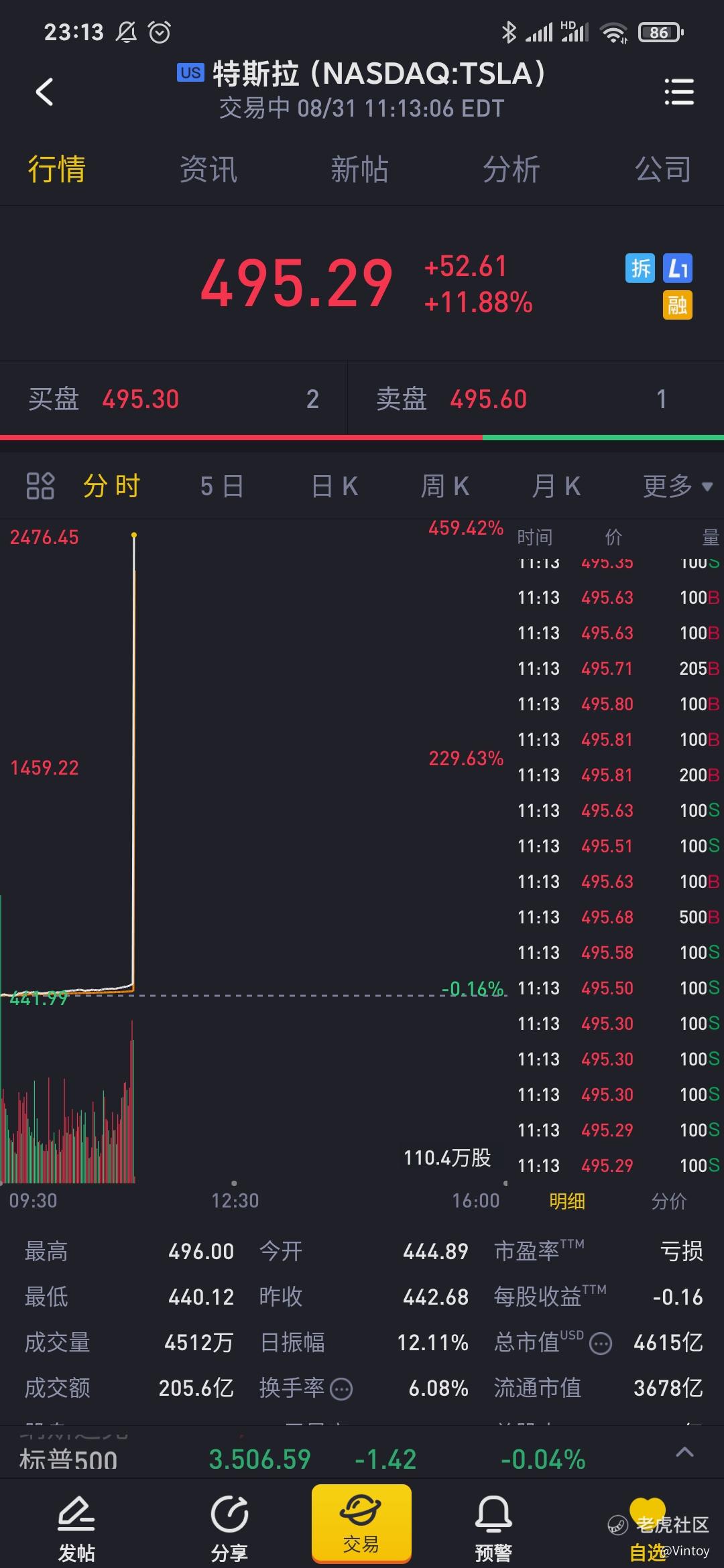
Task: Expand the 标普500 index bar chevron
Action: [684, 1452]
